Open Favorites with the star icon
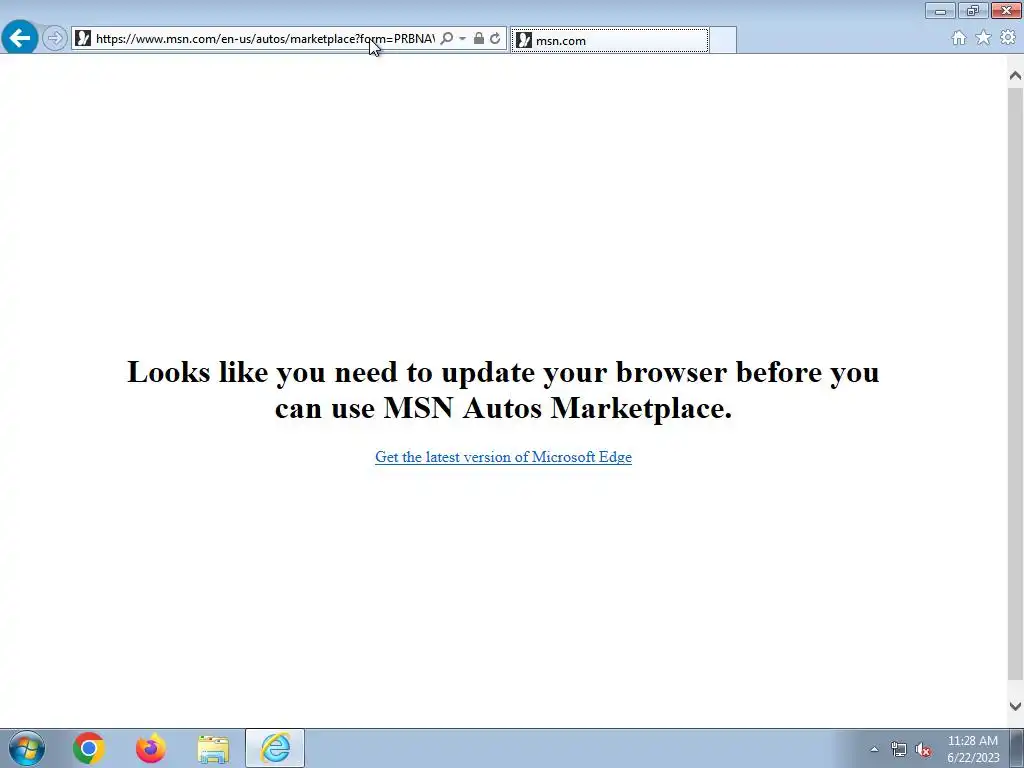Image resolution: width=1024 pixels, height=768 pixels. tap(983, 38)
